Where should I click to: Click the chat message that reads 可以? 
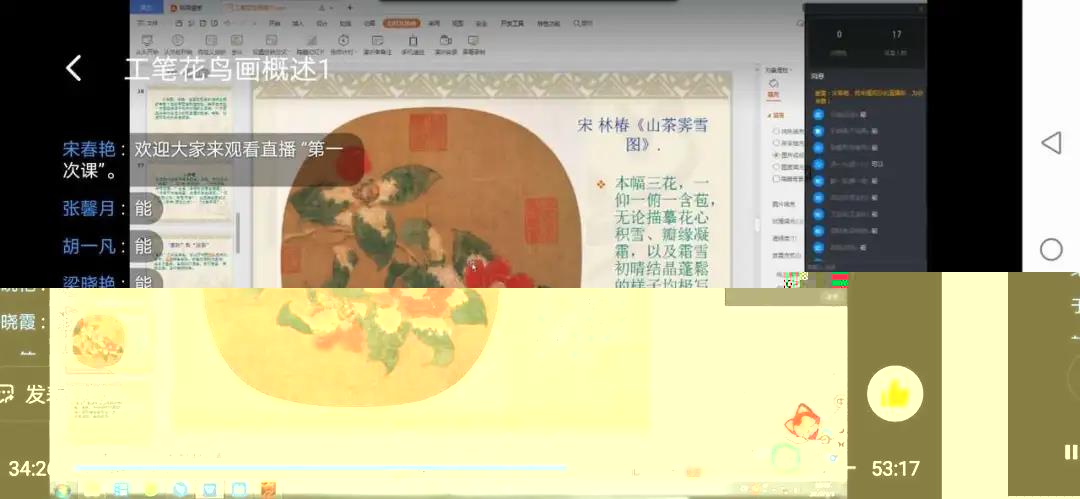(879, 164)
